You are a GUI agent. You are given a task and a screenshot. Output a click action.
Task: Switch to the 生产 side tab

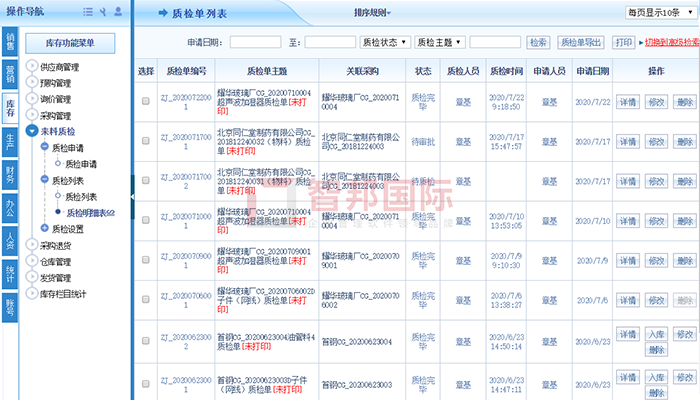(x=10, y=142)
